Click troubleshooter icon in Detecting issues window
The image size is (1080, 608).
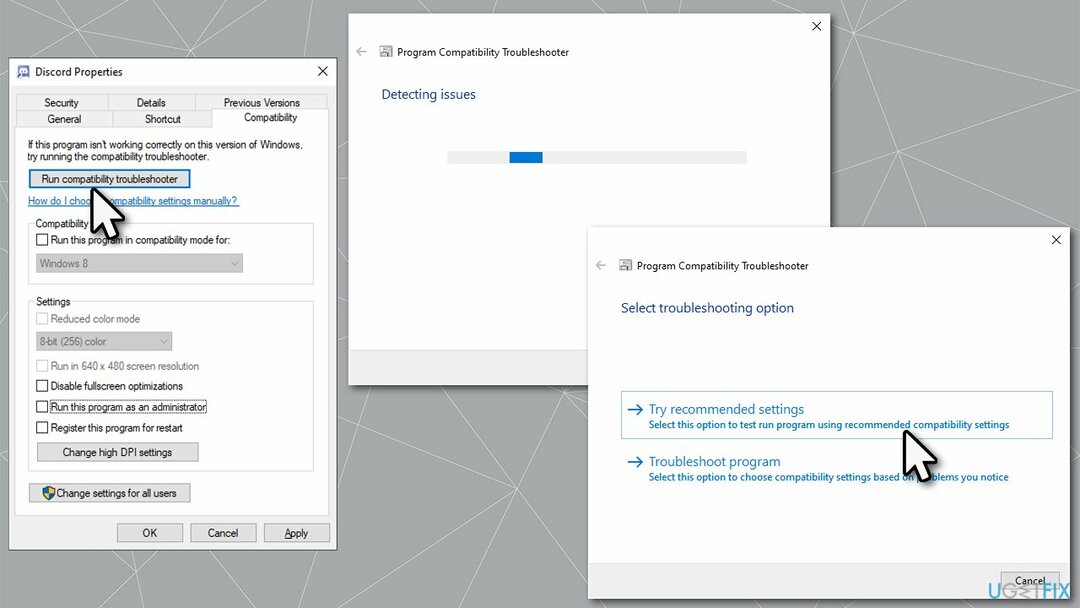(x=386, y=52)
